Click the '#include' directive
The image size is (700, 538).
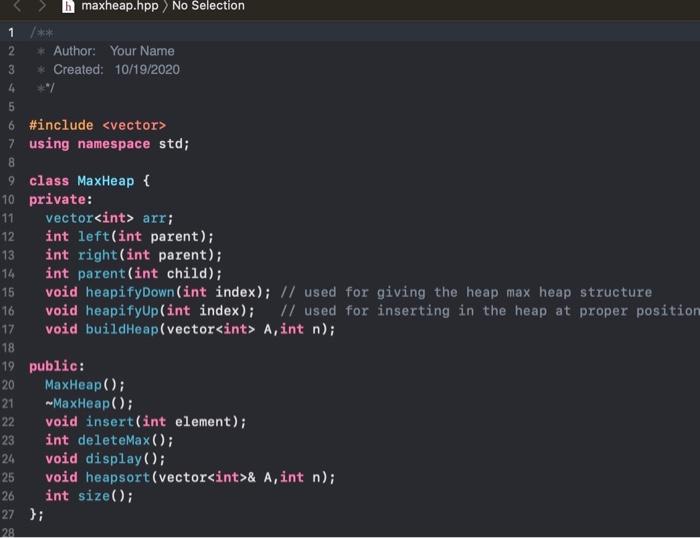tap(61, 125)
